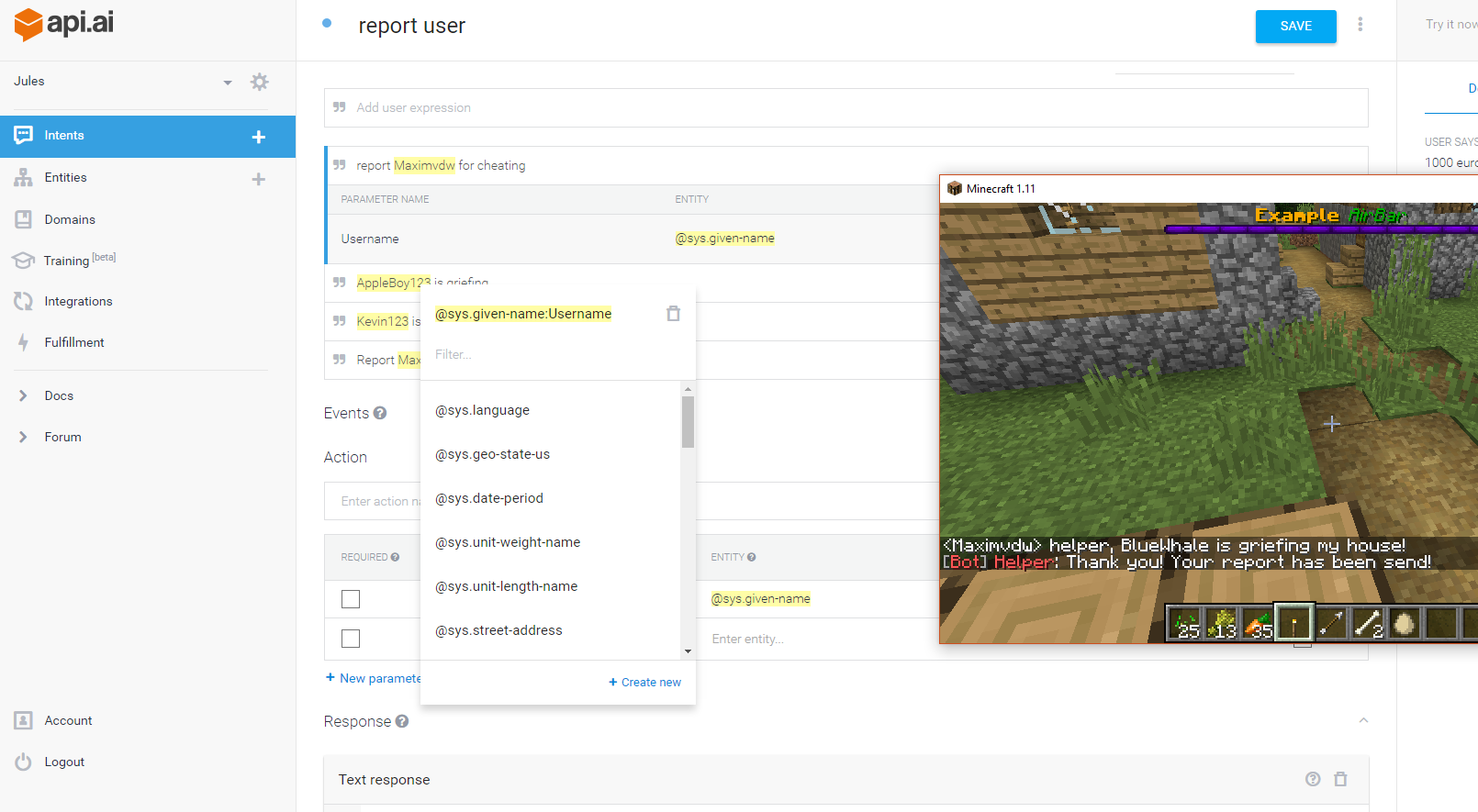1478x812 pixels.
Task: Delete the @sys.given-name:Username annotation
Action: coord(673,314)
